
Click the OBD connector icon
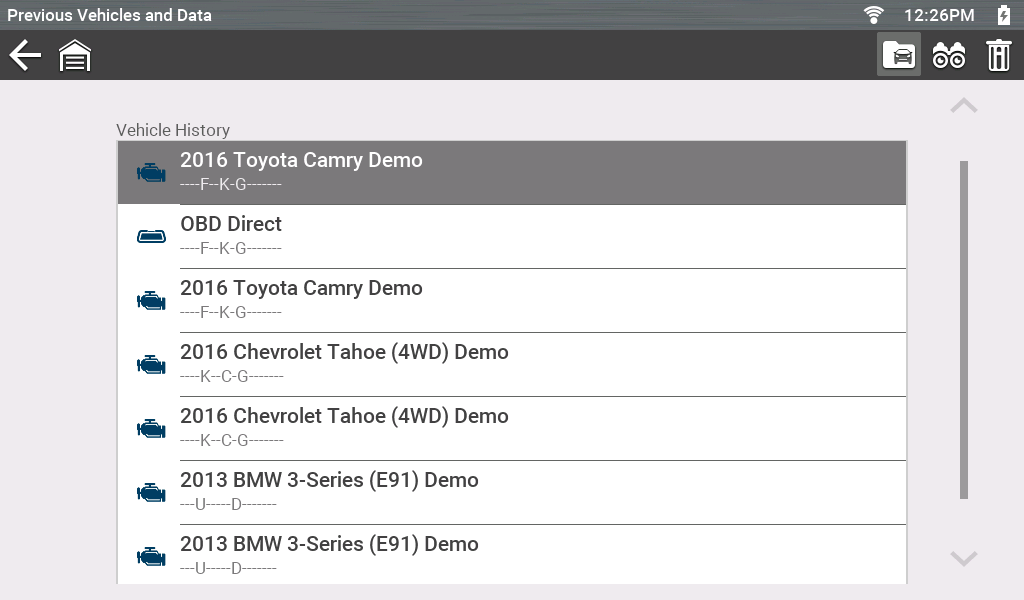tap(151, 236)
